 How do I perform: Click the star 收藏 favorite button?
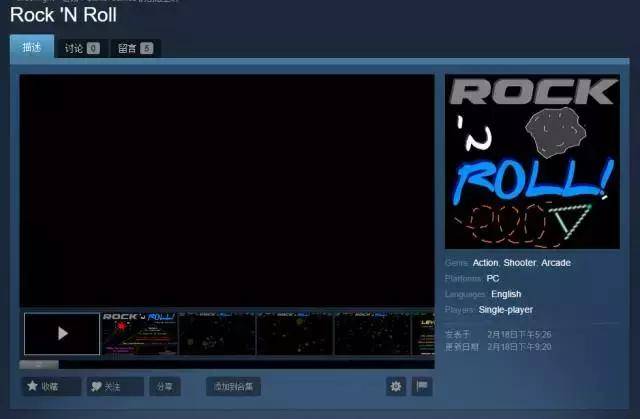tap(50, 386)
